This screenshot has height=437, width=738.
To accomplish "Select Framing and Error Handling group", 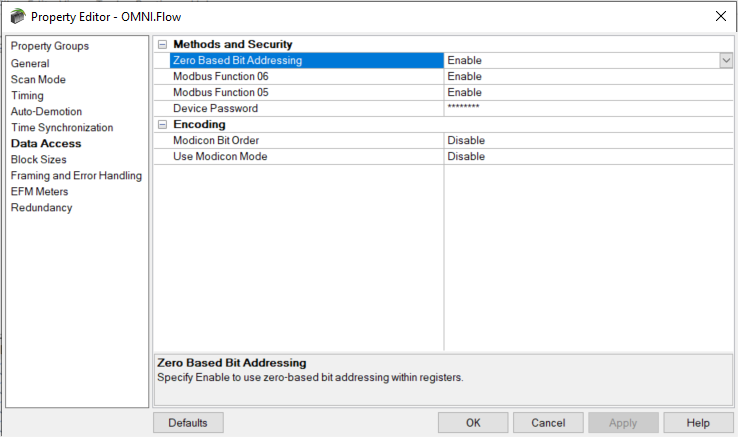I will [x=76, y=176].
